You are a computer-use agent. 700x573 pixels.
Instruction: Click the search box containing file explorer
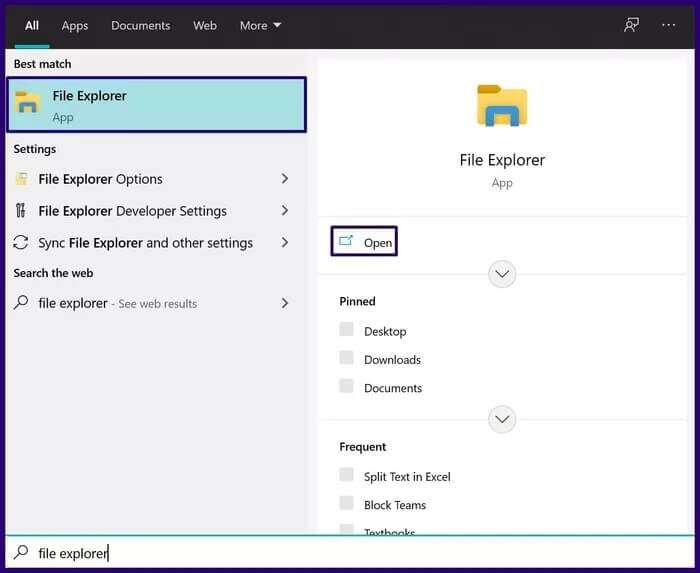click(x=350, y=552)
